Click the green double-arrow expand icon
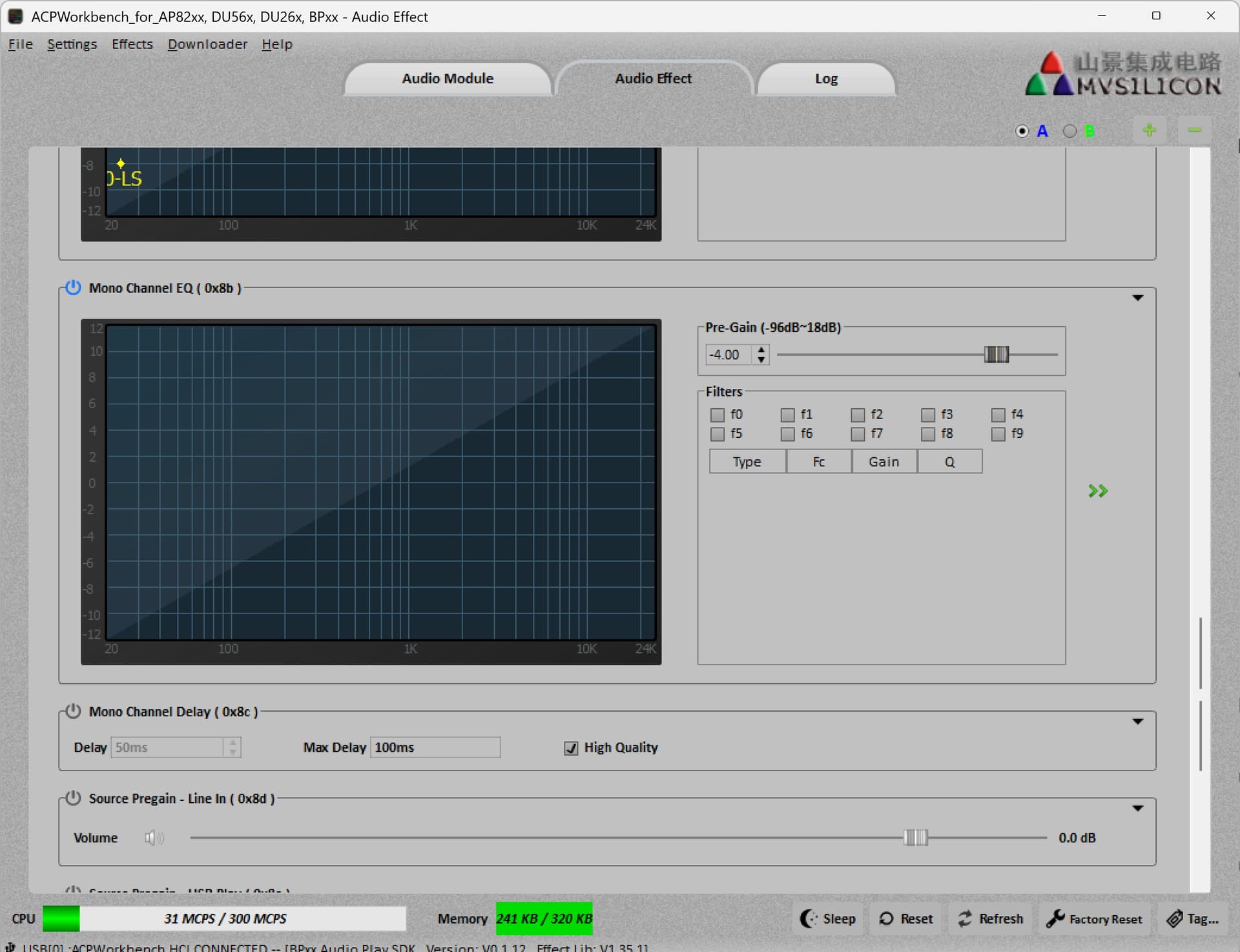The image size is (1240, 952). (x=1097, y=491)
